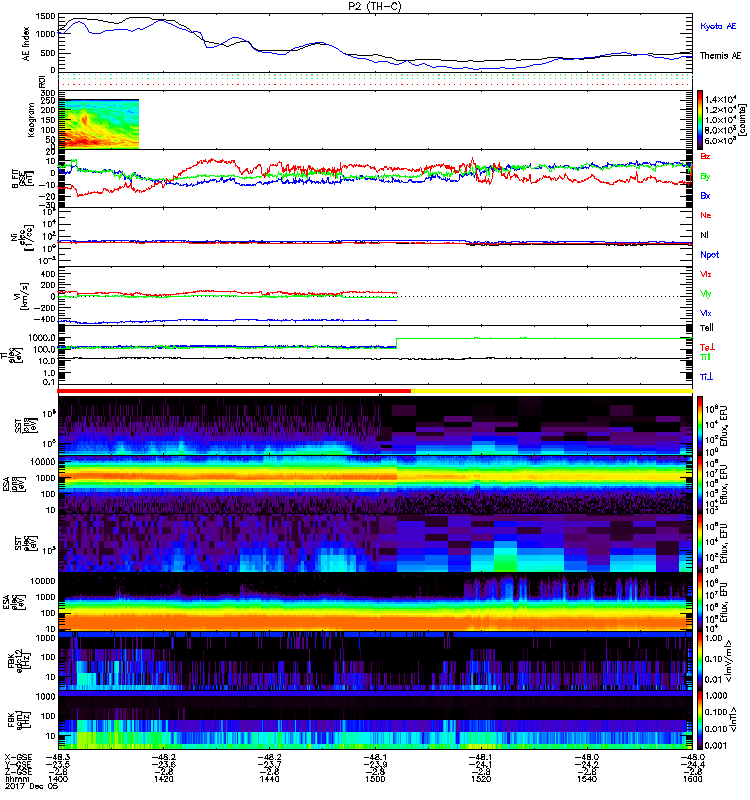This screenshot has height=800, width=750.
Task: Select the green Viy velocity legend
Action: click(706, 294)
